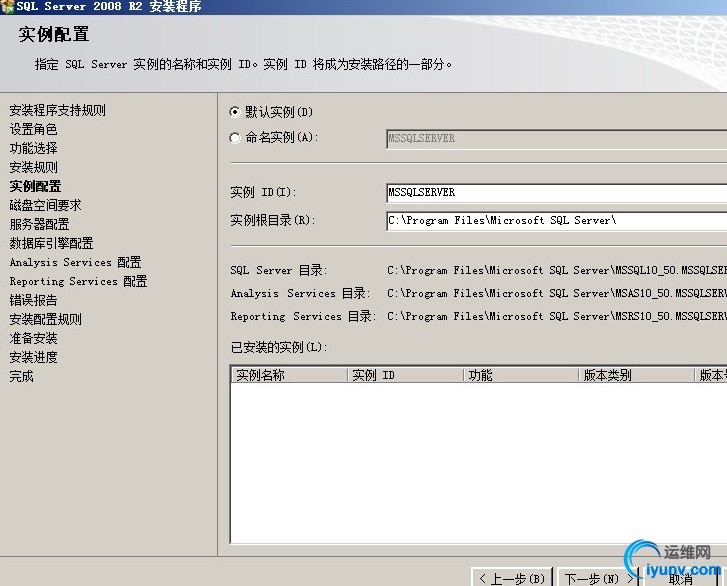Select 安装配置规则 step in sidebar
Viewport: 727px width, 586px height.
pos(45,319)
